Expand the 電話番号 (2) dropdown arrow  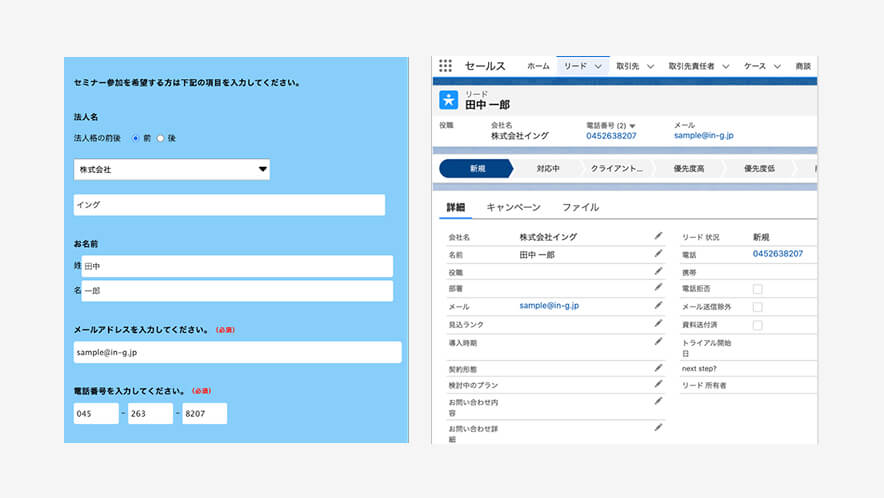coord(632,125)
